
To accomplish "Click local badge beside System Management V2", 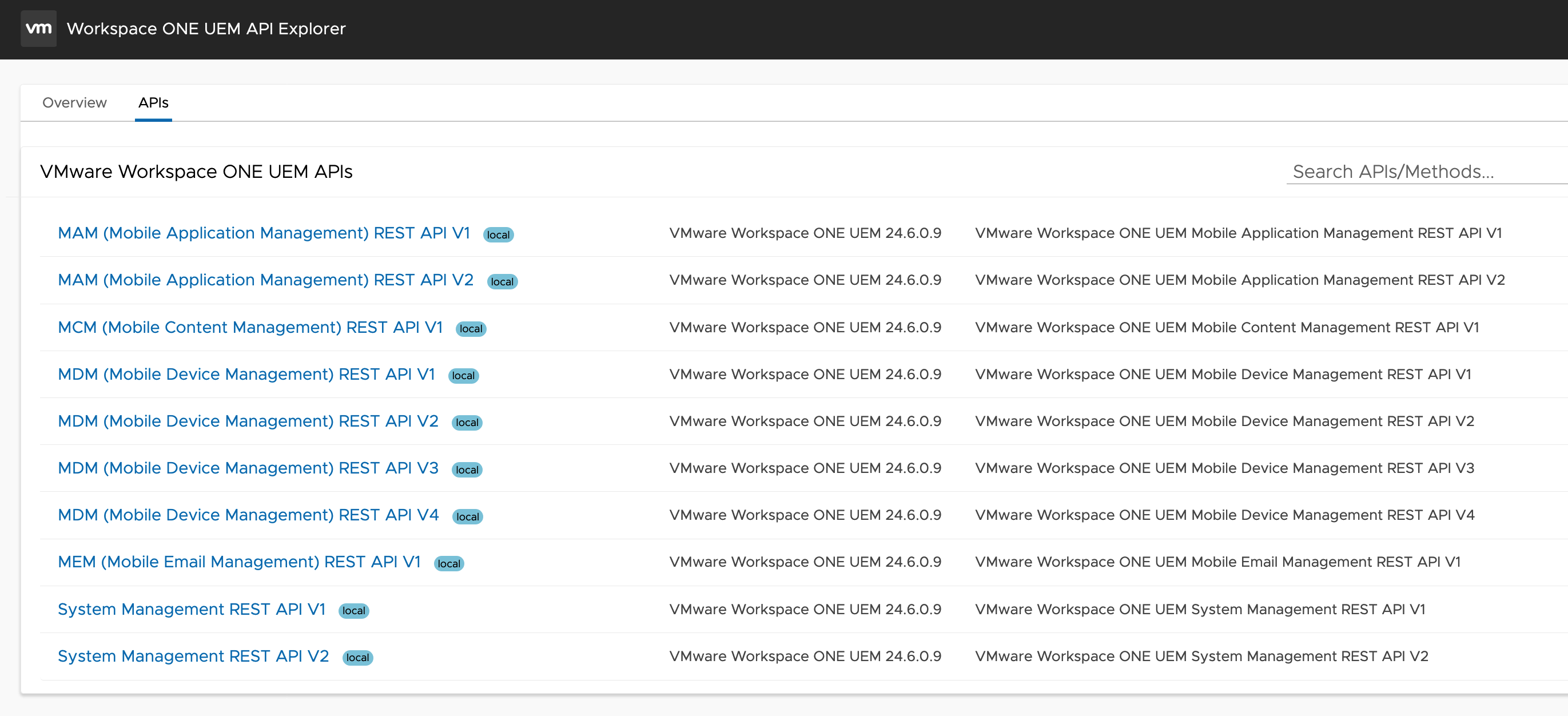I will [357, 658].
